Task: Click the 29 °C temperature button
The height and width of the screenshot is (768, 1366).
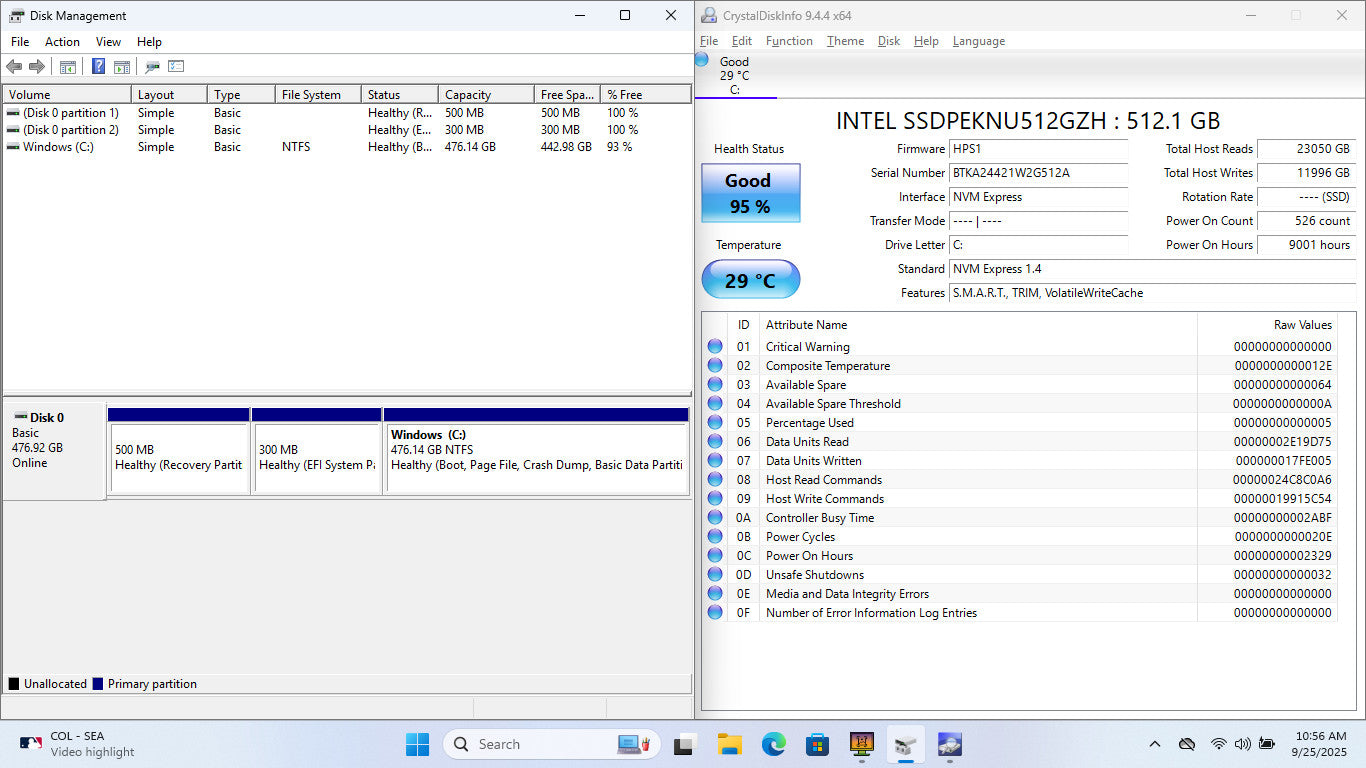Action: point(750,280)
